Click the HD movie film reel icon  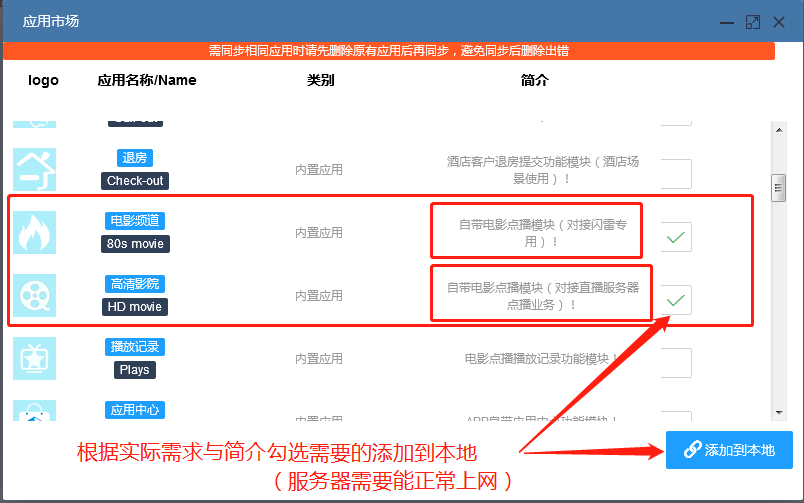coord(35,295)
